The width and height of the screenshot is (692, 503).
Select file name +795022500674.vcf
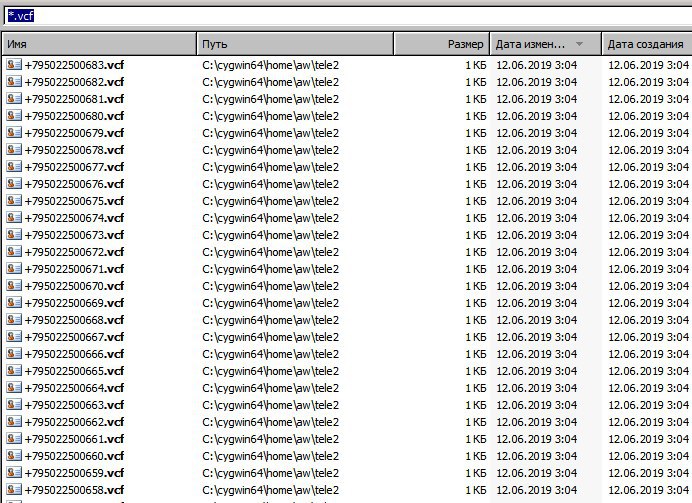74,218
